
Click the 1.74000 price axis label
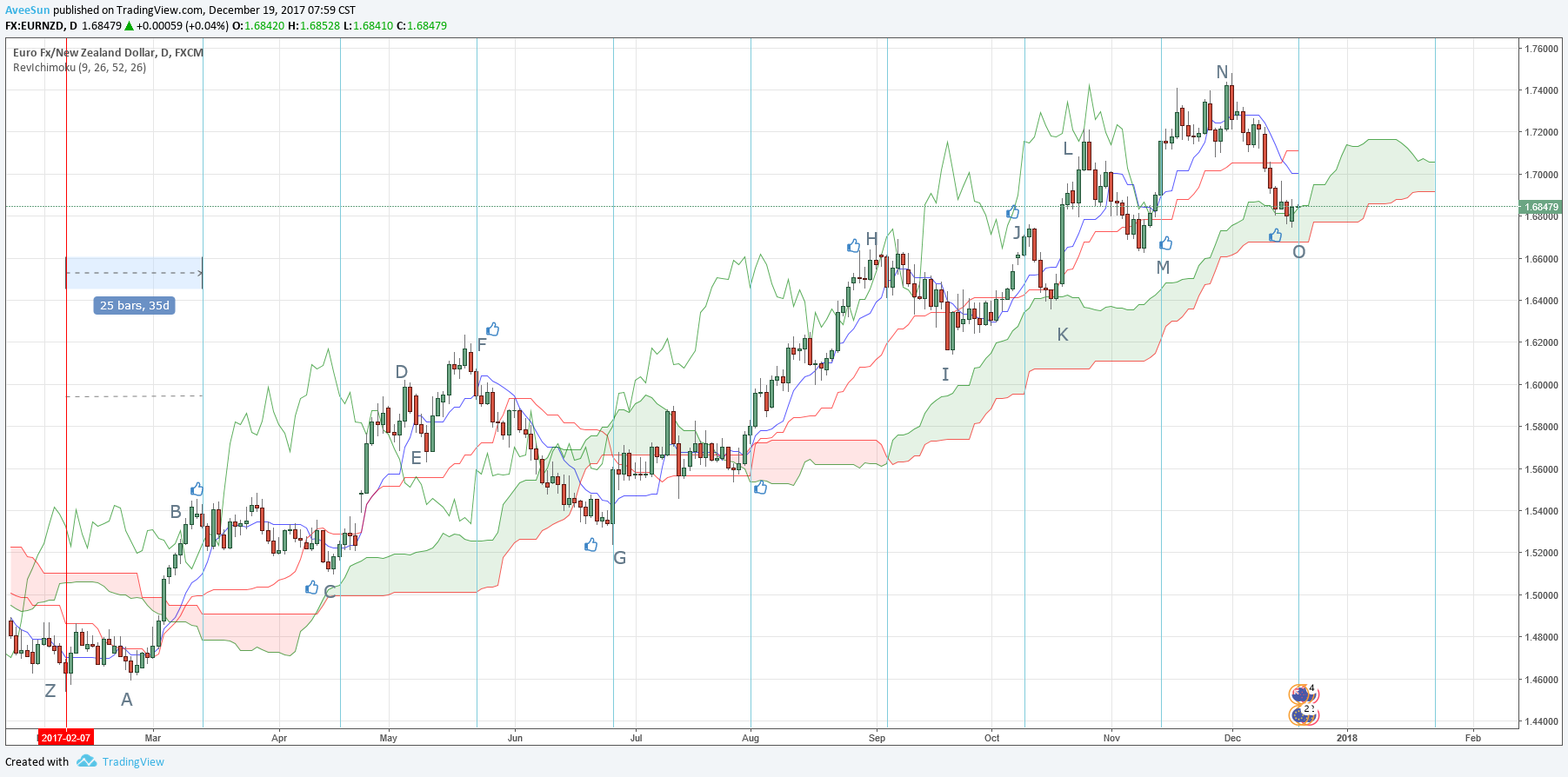(x=1541, y=90)
